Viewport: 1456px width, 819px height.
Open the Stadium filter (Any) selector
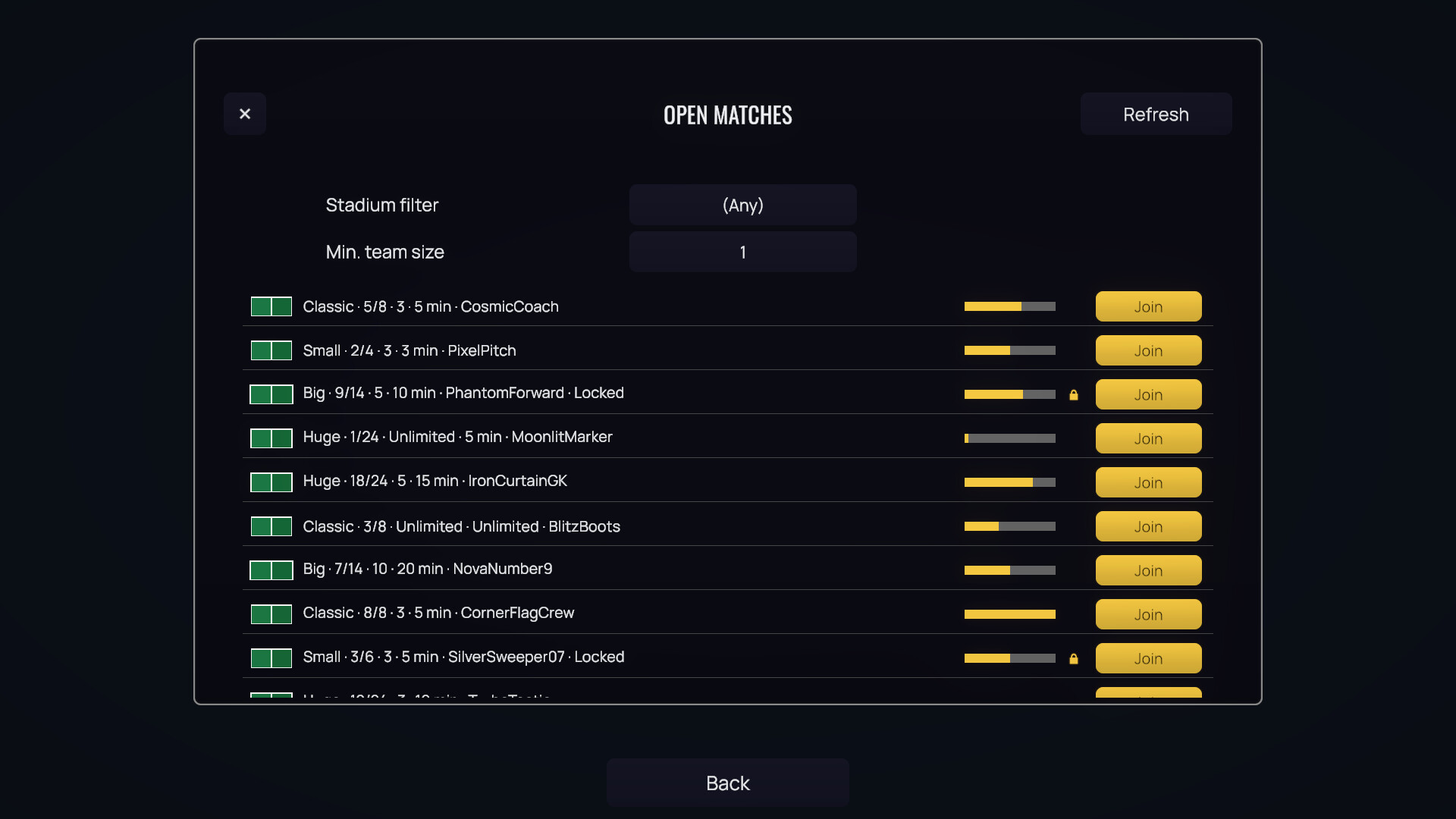(743, 205)
